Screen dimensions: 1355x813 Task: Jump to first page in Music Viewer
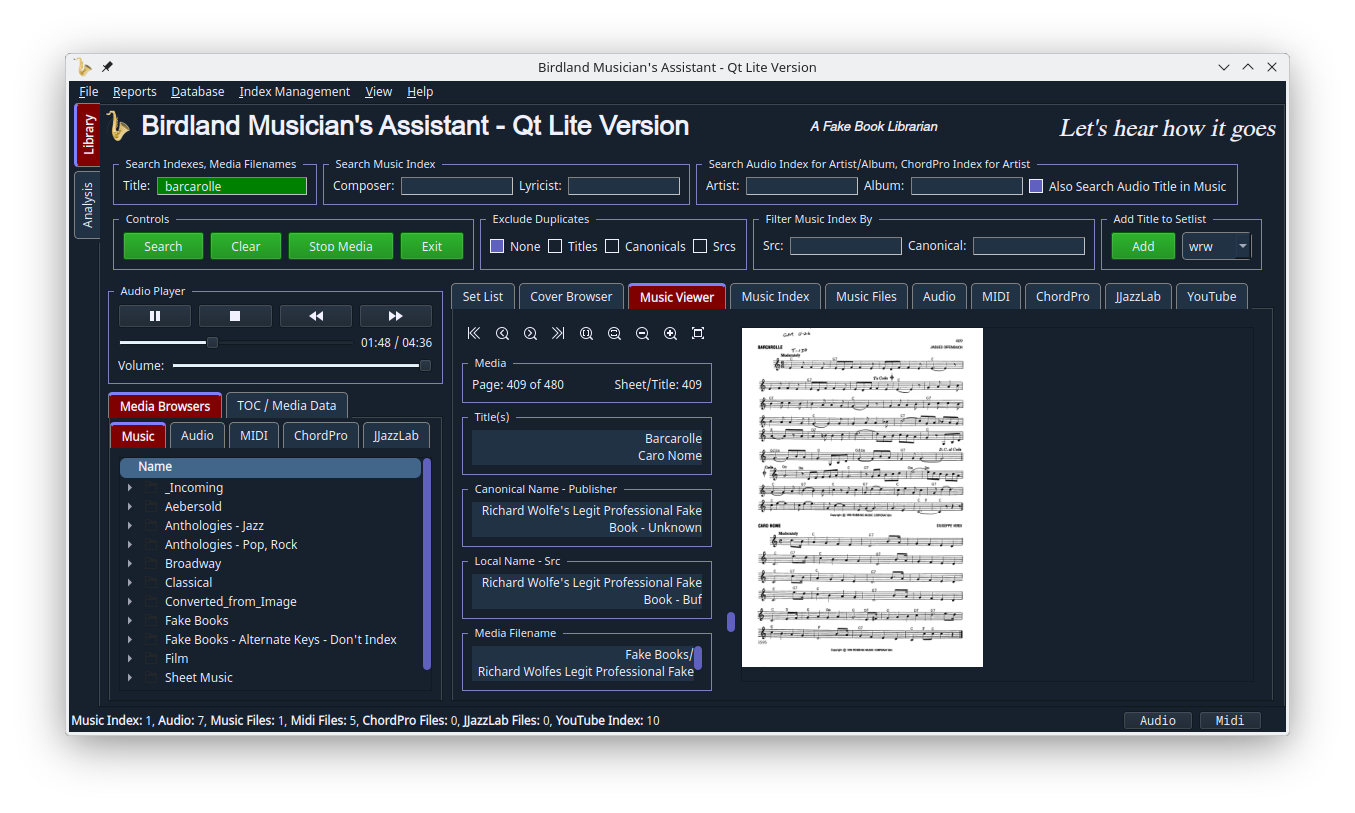[474, 333]
